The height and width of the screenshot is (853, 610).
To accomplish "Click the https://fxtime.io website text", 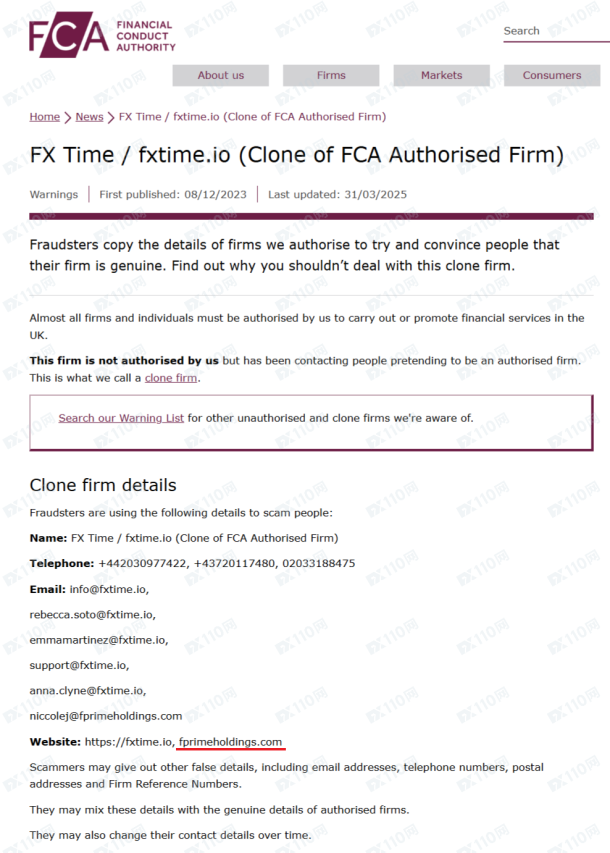I will [130, 742].
